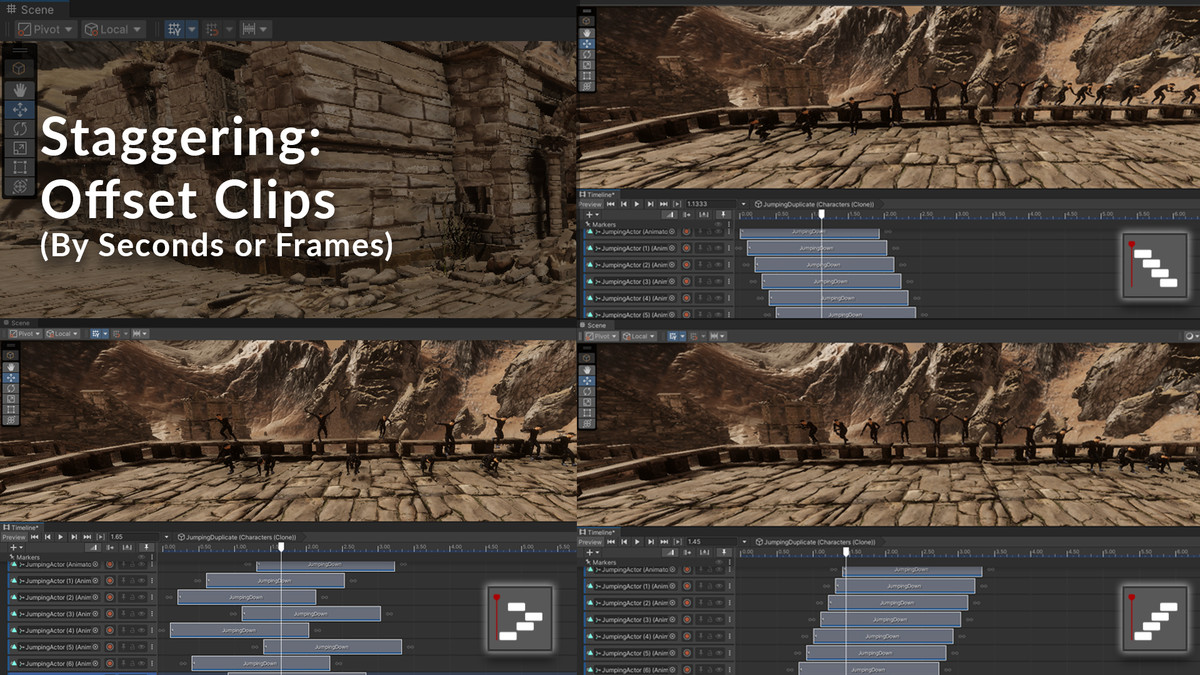Image resolution: width=1200 pixels, height=675 pixels.
Task: Toggle record on the JumpingActor (1) track
Action: (x=686, y=248)
